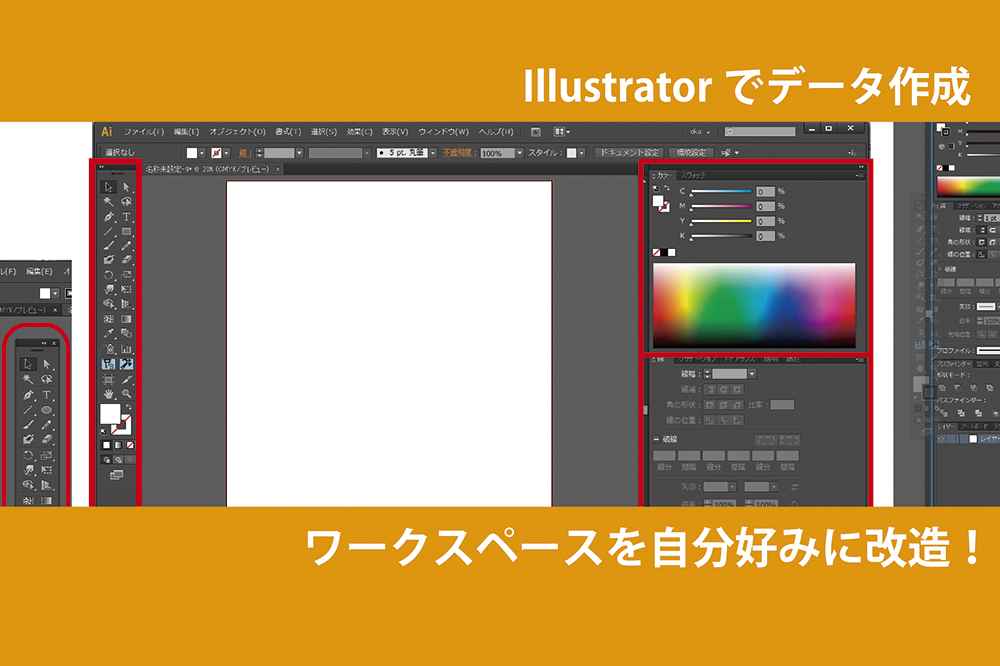This screenshot has height=666, width=1000.
Task: Open the control bar fill color dropdown
Action: click(x=202, y=153)
